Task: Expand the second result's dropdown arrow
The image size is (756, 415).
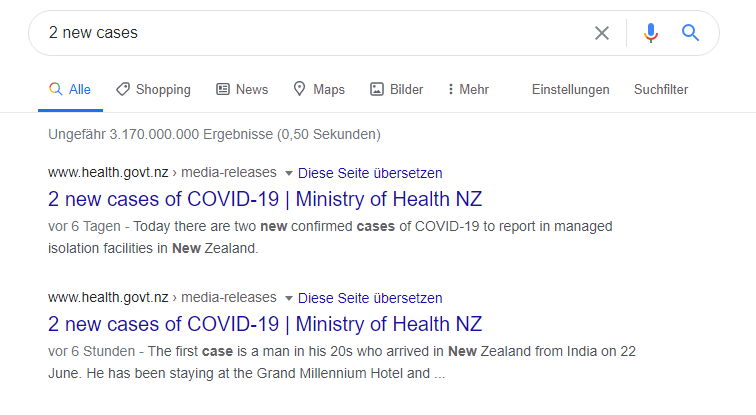Action: [288, 298]
